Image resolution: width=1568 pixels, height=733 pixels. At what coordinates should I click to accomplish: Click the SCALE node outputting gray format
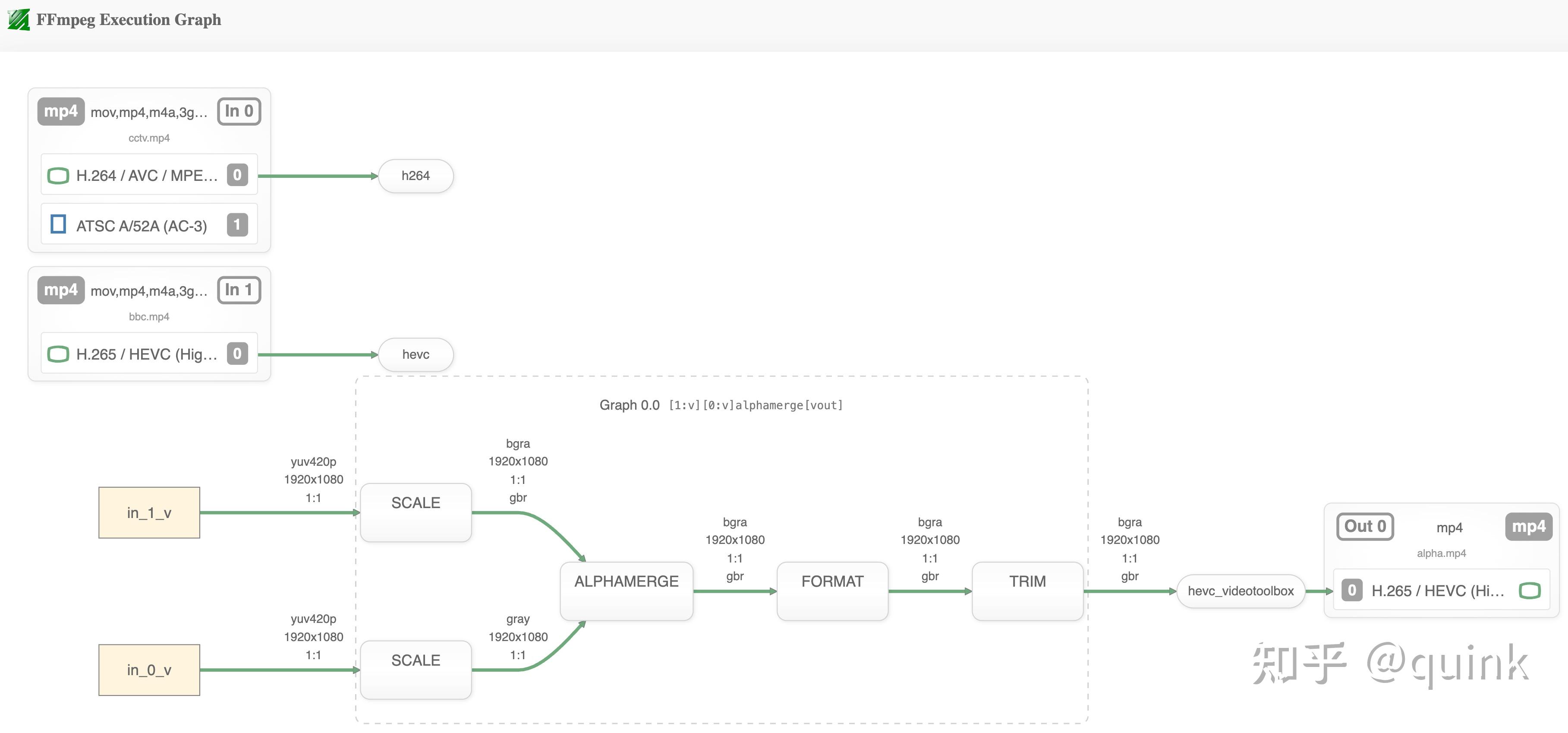[416, 669]
